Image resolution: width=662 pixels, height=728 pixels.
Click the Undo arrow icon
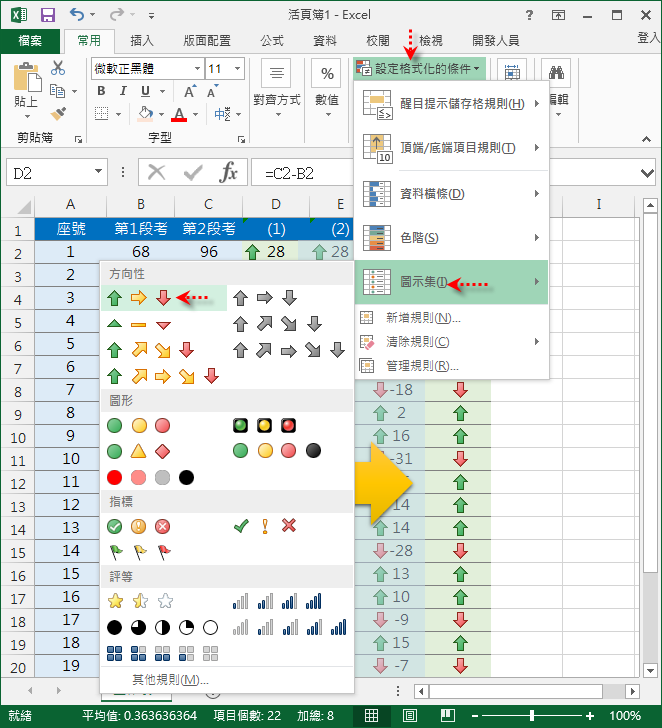coord(77,15)
